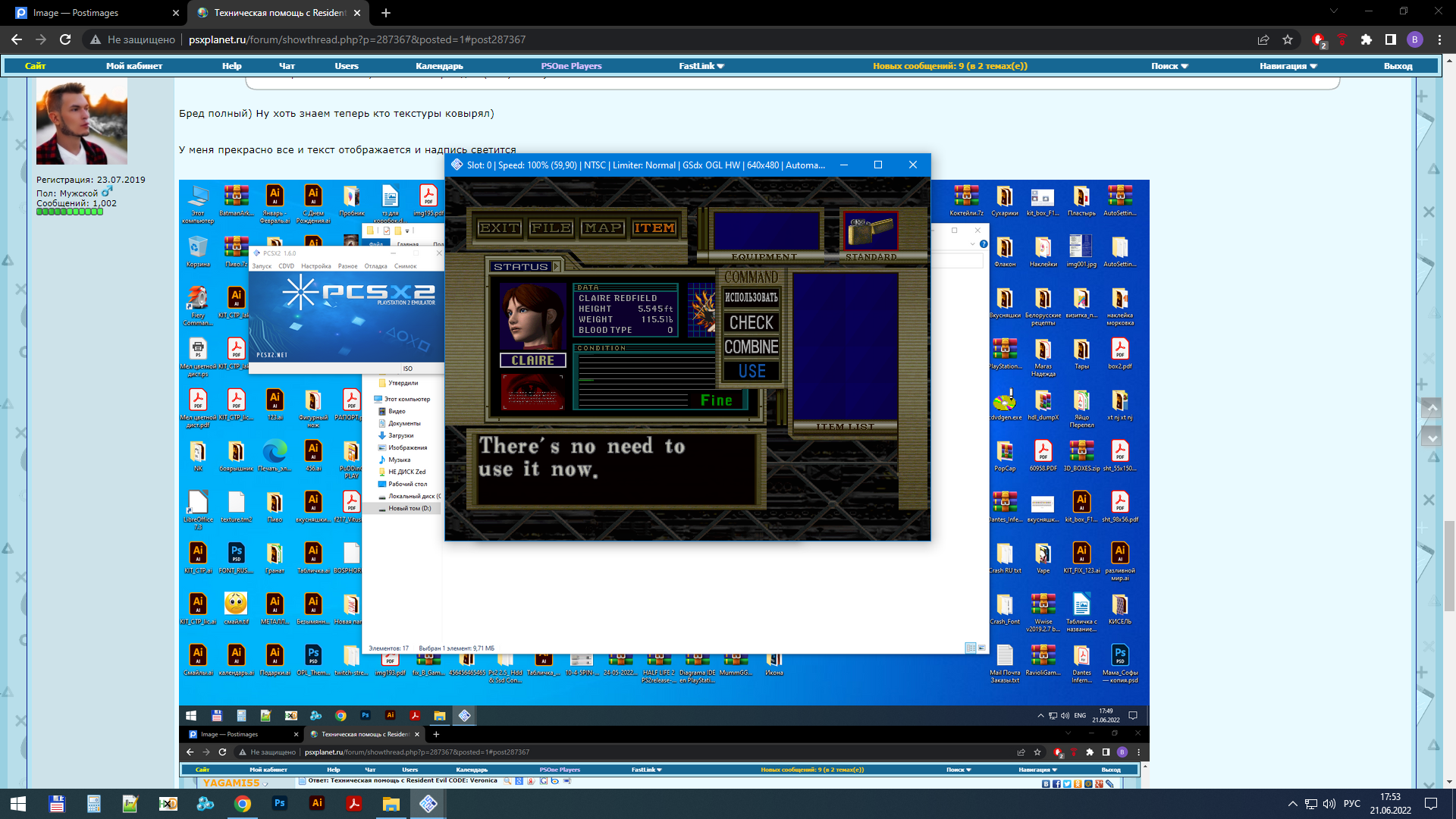Open the Notepad++ icon in the live taskbar
The width and height of the screenshot is (1456, 819).
(131, 804)
